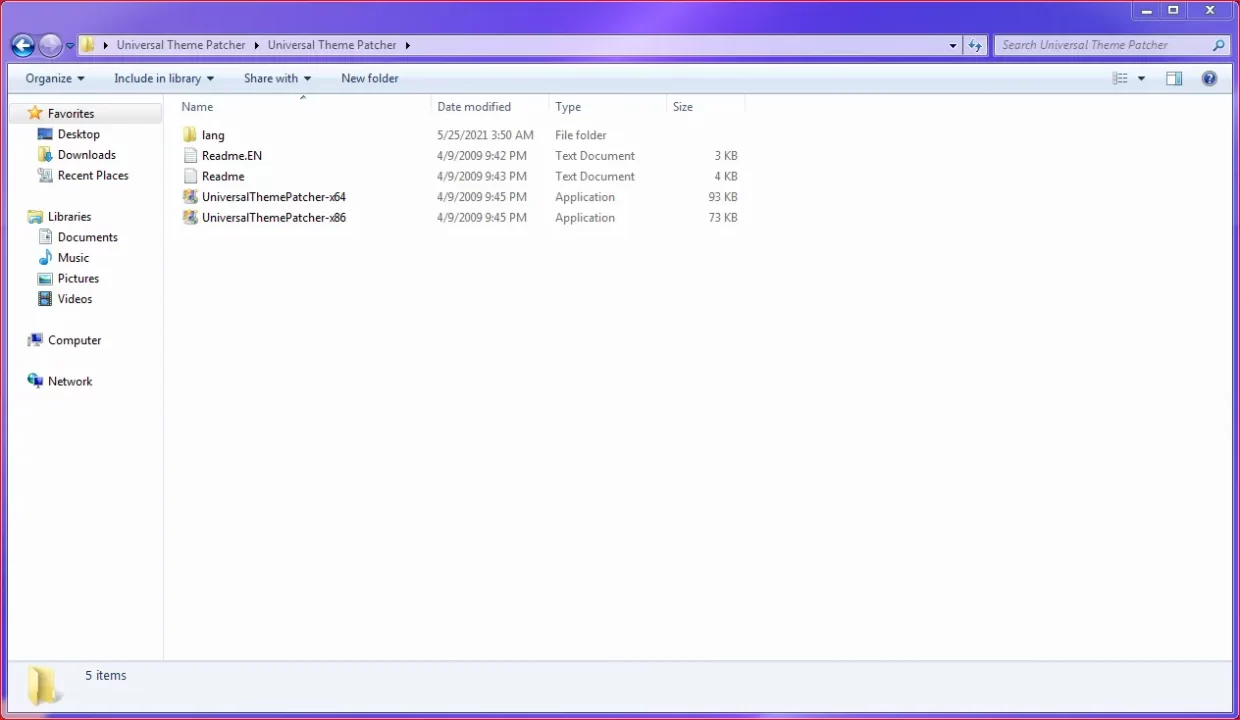Click the UniversalThemePatcher-x86 file name
The width and height of the screenshot is (1240, 720).
[x=274, y=217]
